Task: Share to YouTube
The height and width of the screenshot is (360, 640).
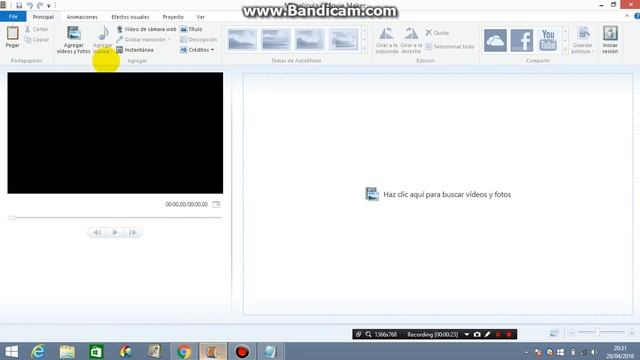Action: [548, 40]
